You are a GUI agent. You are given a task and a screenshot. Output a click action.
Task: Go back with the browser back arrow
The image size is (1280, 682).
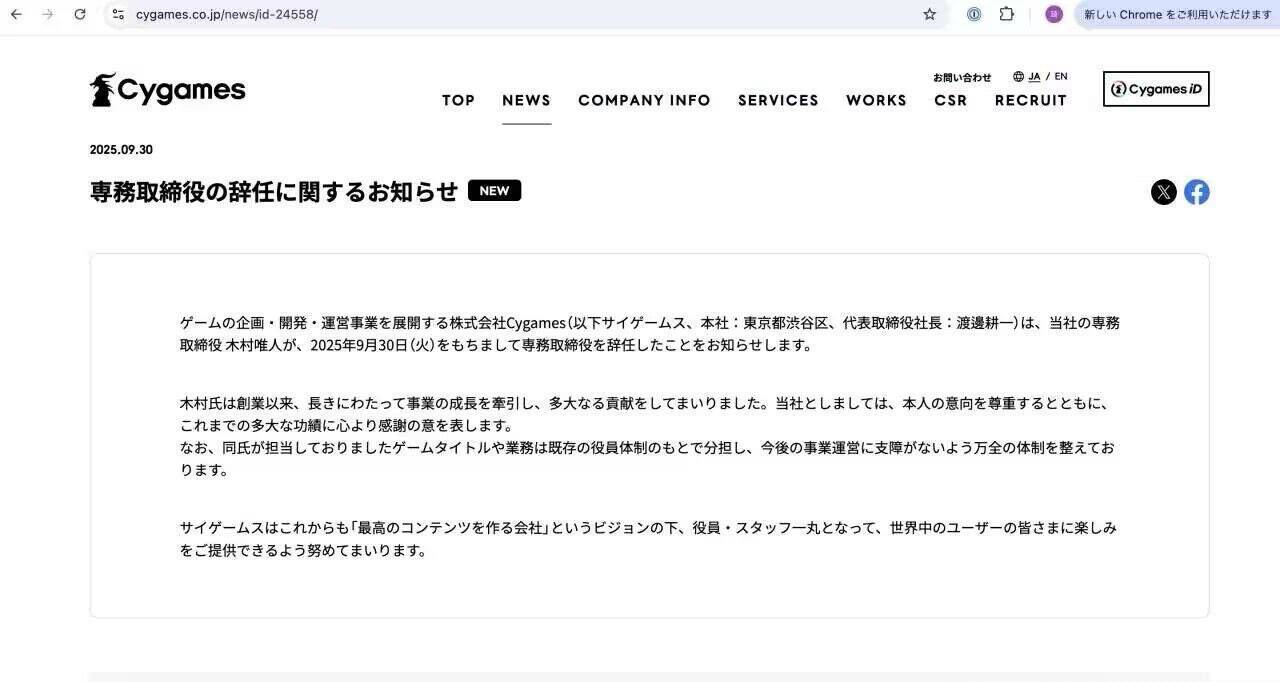pos(16,14)
